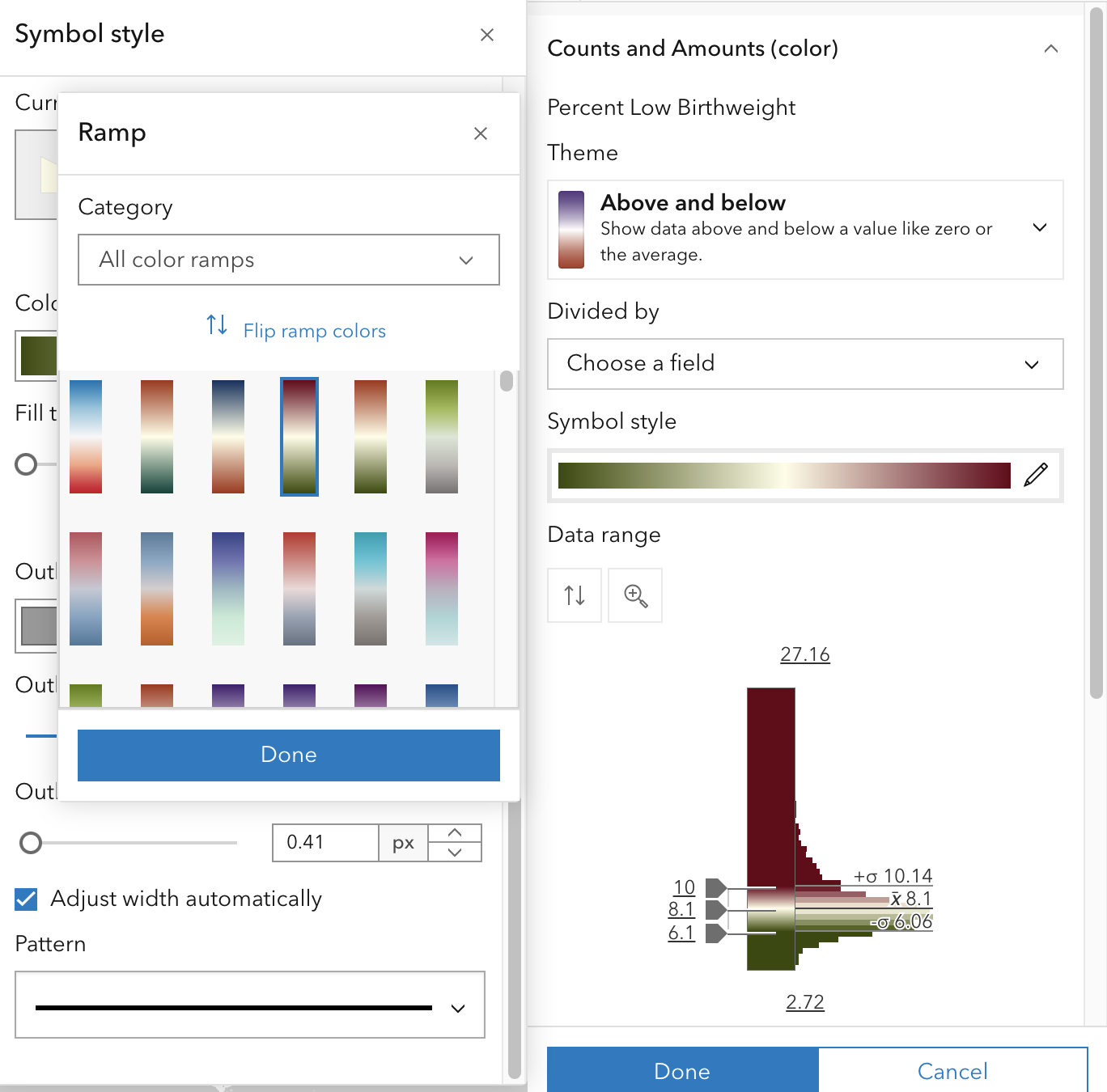Confirm ramp choice with the Done button

pyautogui.click(x=288, y=755)
